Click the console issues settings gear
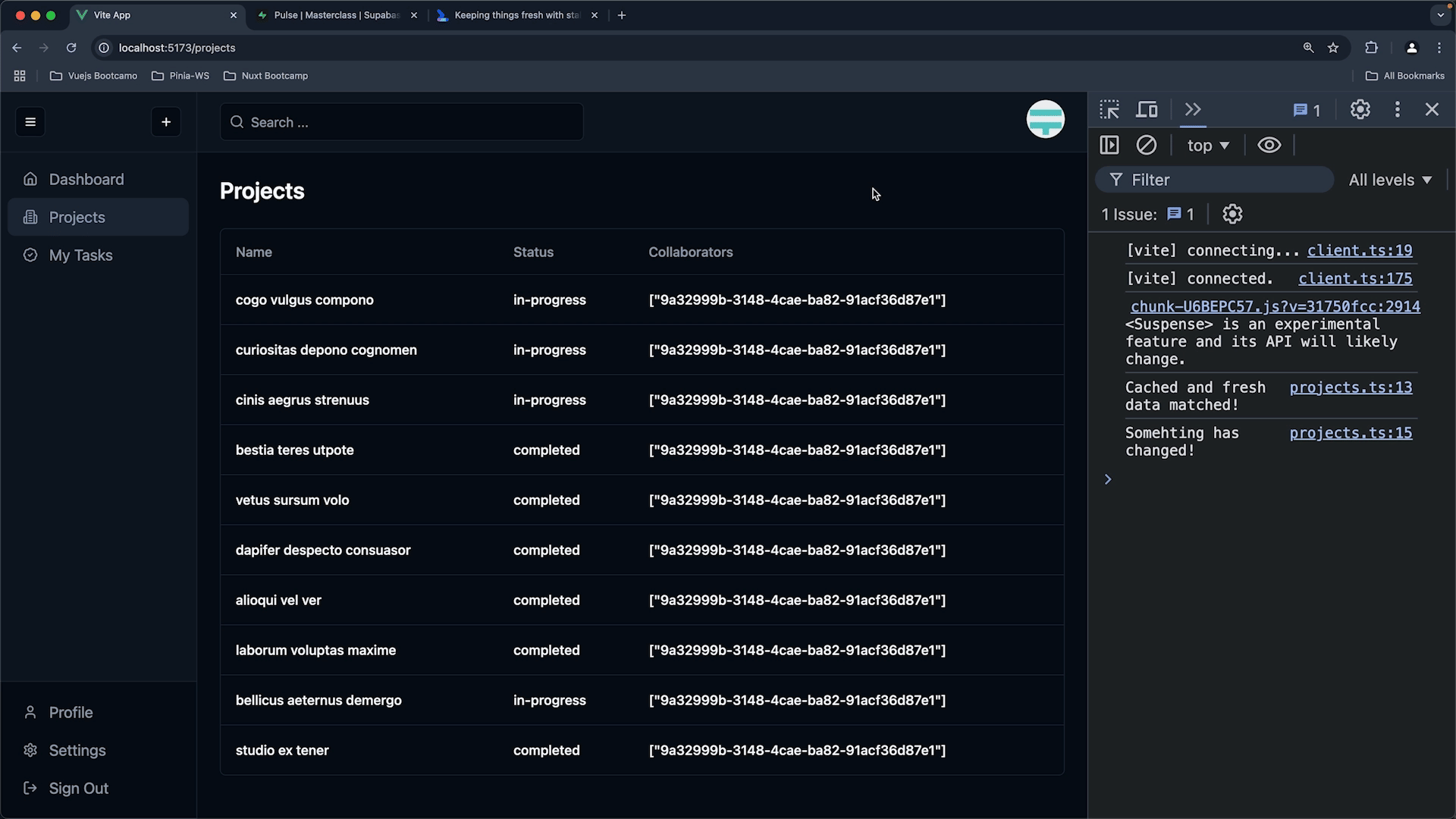The height and width of the screenshot is (819, 1456). click(1232, 215)
